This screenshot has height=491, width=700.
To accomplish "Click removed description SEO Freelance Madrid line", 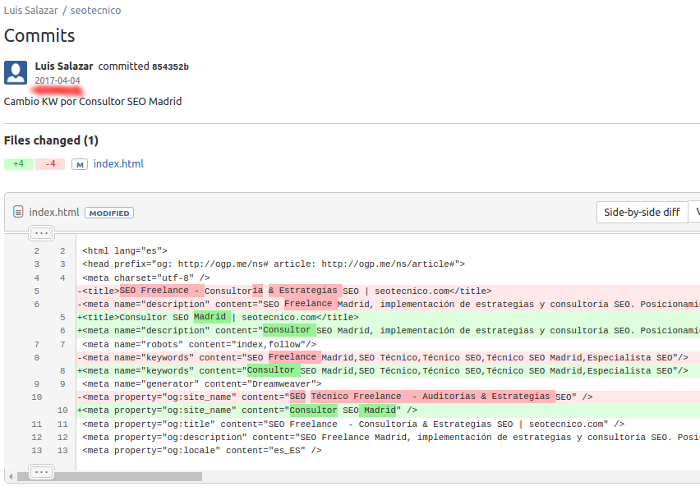I will (x=388, y=304).
